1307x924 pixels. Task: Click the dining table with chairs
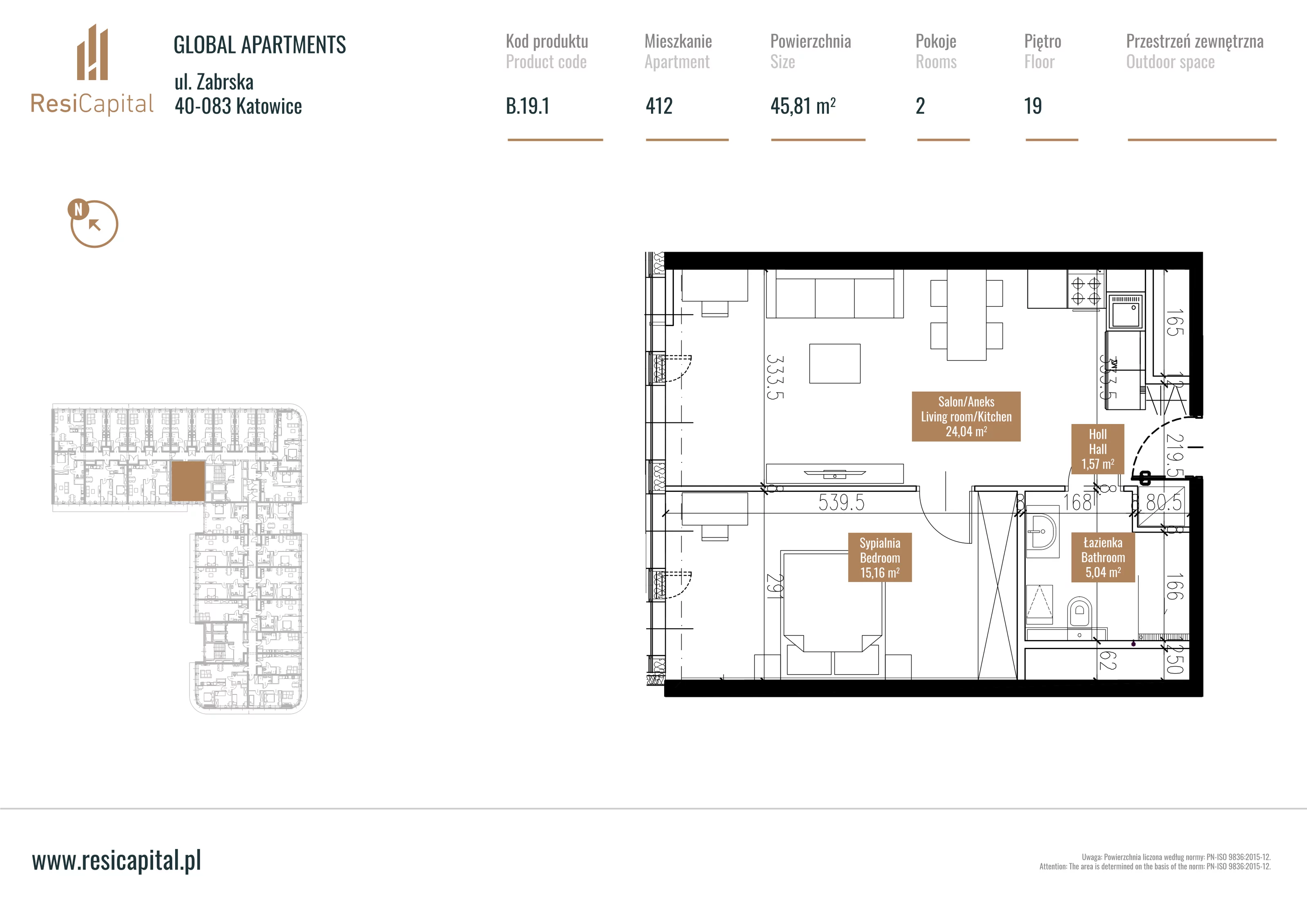[967, 315]
